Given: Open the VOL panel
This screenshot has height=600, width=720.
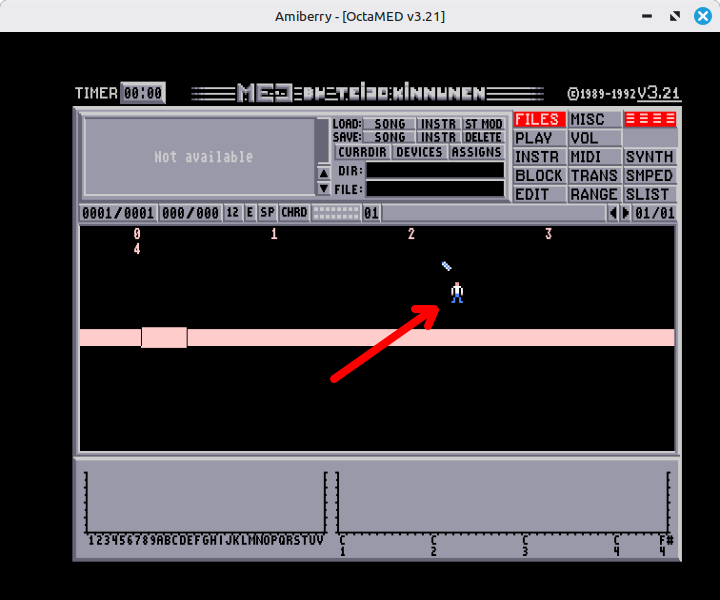Looking at the screenshot, I should pos(594,138).
